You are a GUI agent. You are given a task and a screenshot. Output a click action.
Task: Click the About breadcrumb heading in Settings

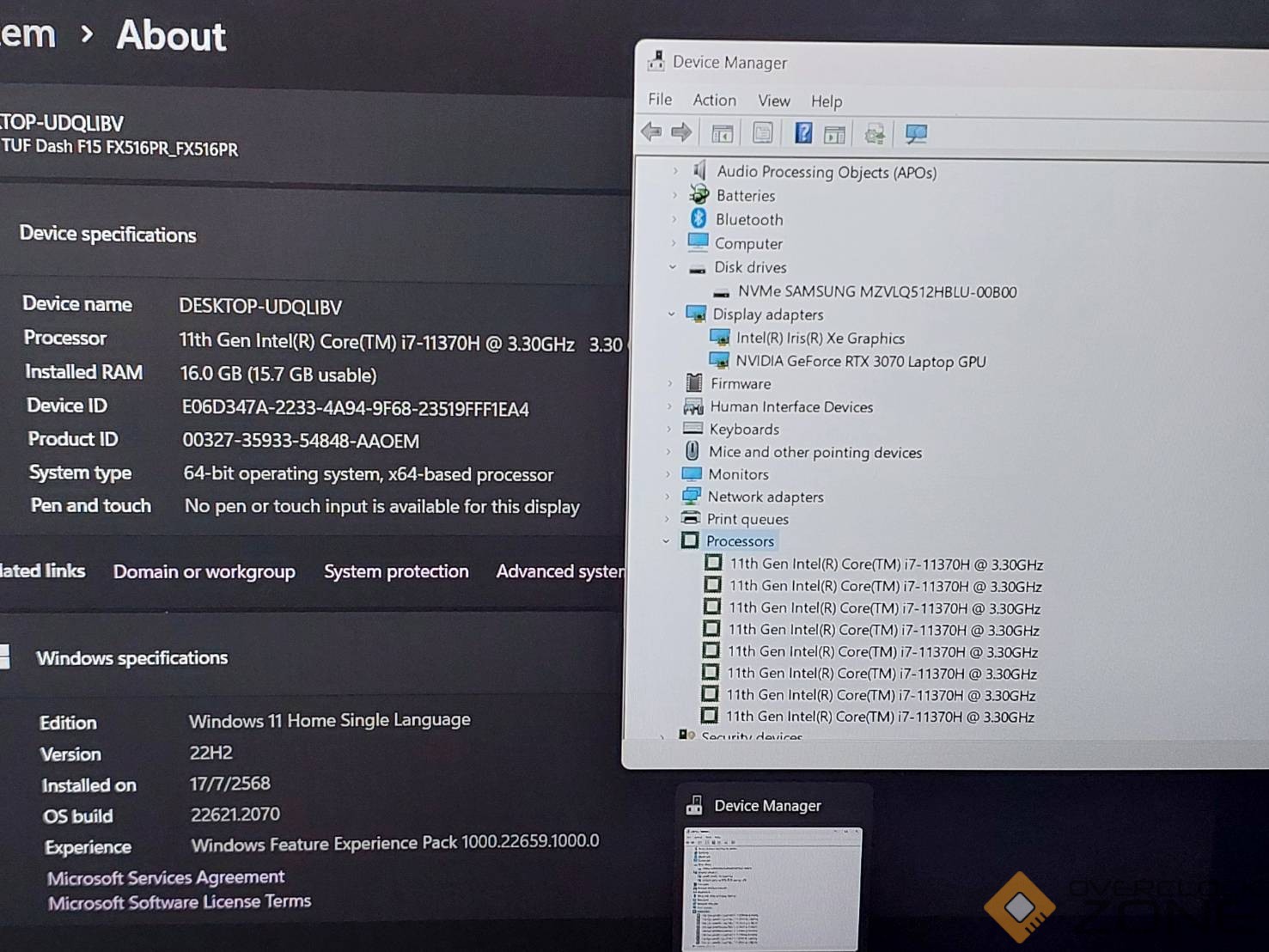171,36
